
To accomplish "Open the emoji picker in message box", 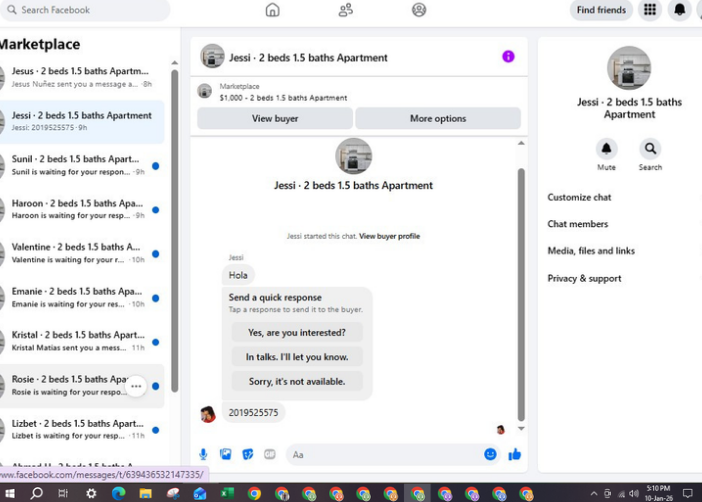I will [x=490, y=454].
